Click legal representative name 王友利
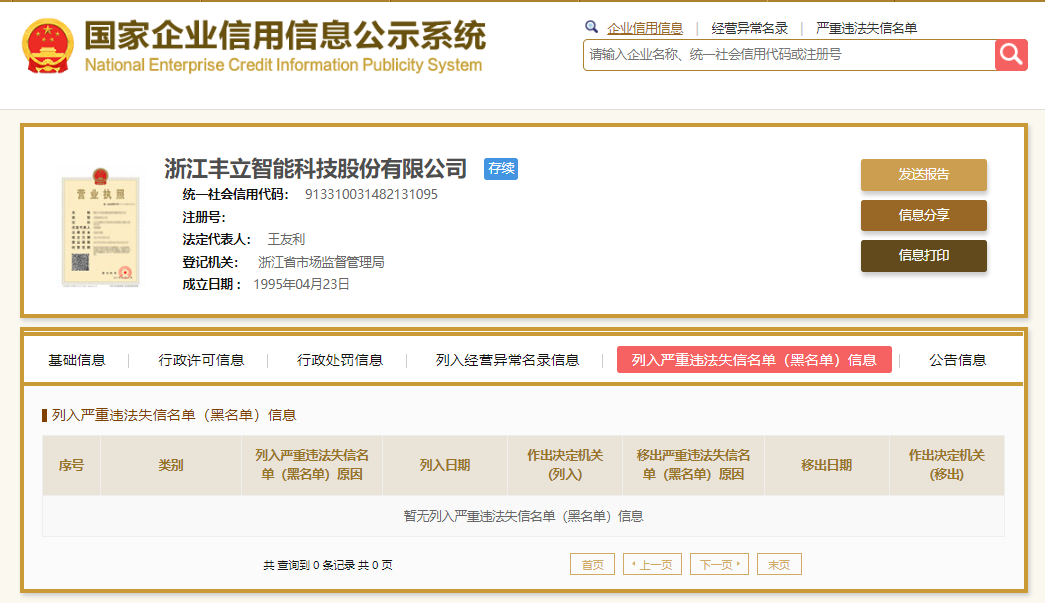The height and width of the screenshot is (603, 1045). [x=286, y=239]
